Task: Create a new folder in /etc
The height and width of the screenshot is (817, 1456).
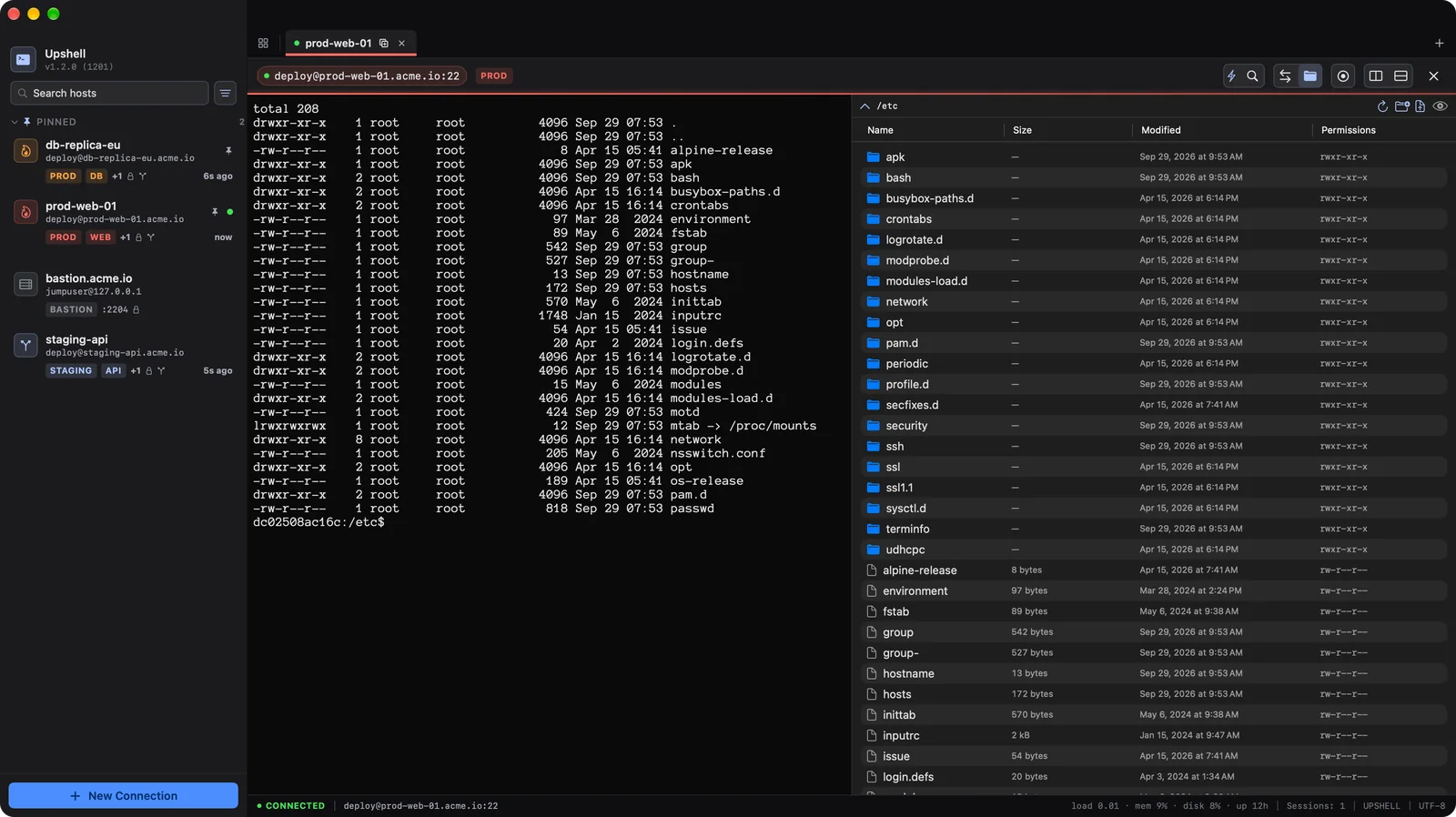Action: tap(1401, 106)
